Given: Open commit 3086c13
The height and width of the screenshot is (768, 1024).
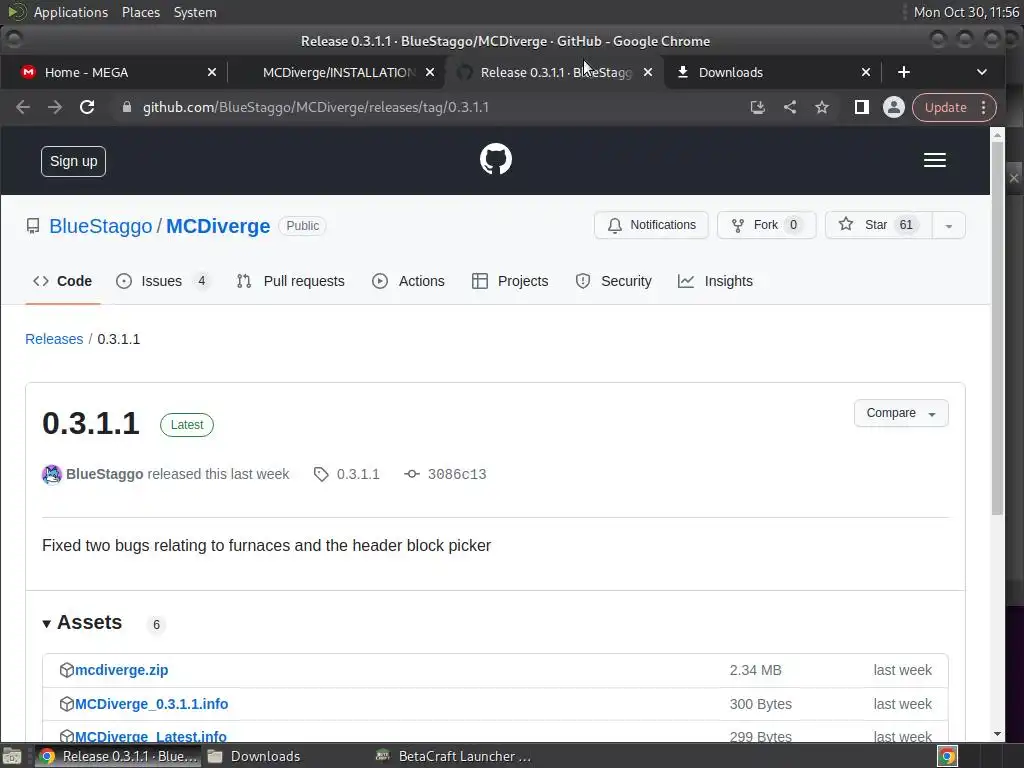Looking at the screenshot, I should tap(445, 474).
